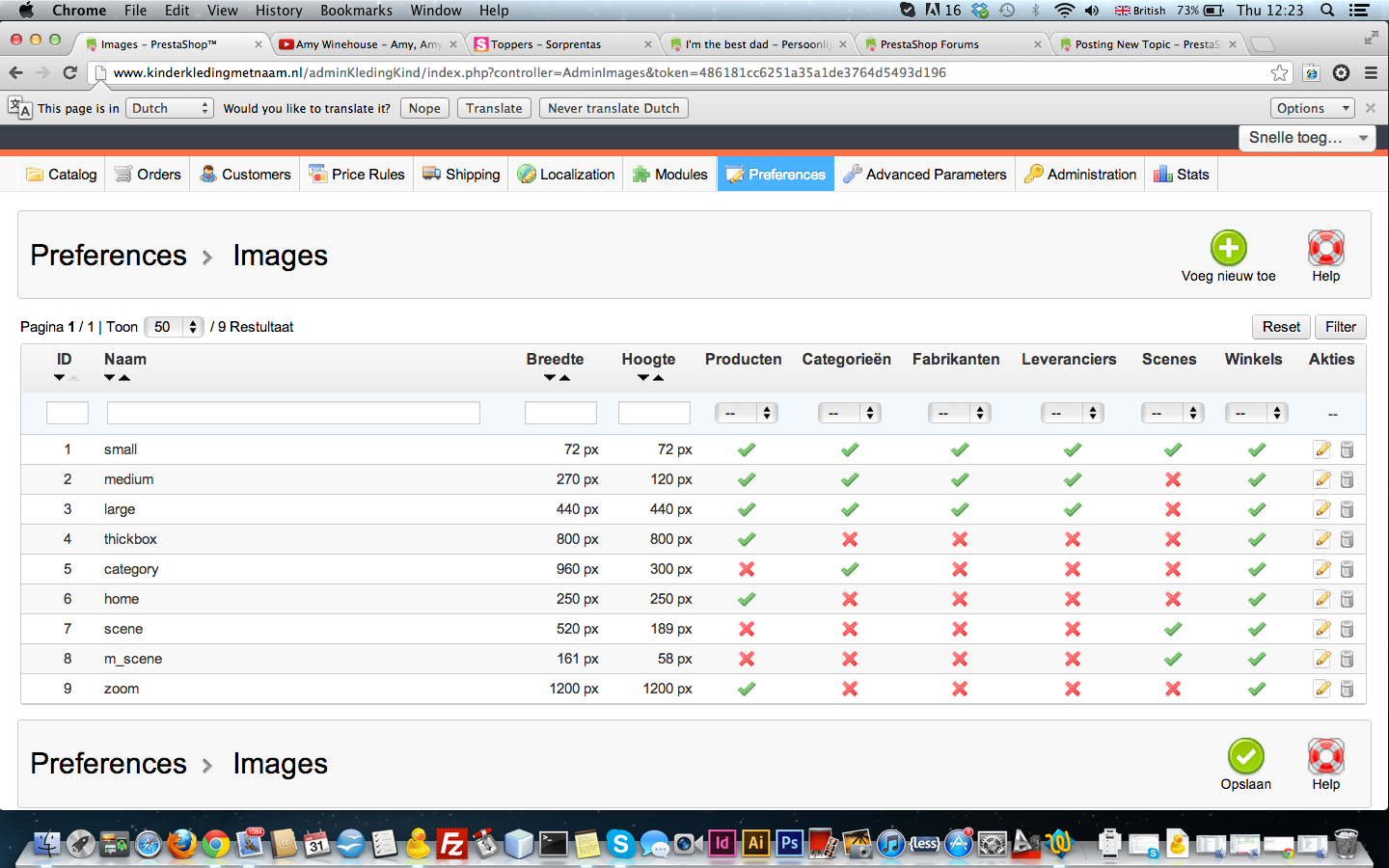Toggle Scenes status for m_scene row
Viewport: 1389px width, 868px height.
point(1173,659)
